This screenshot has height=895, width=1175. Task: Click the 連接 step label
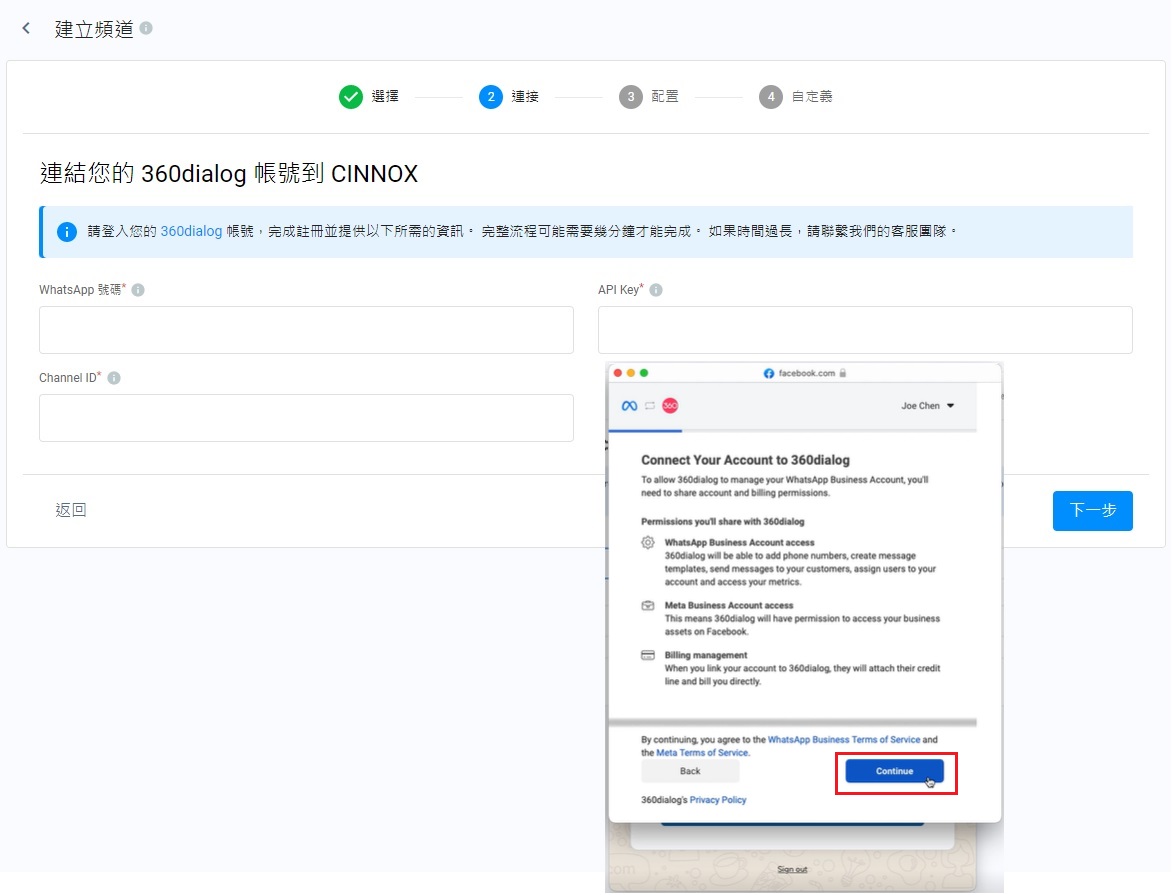pos(525,97)
